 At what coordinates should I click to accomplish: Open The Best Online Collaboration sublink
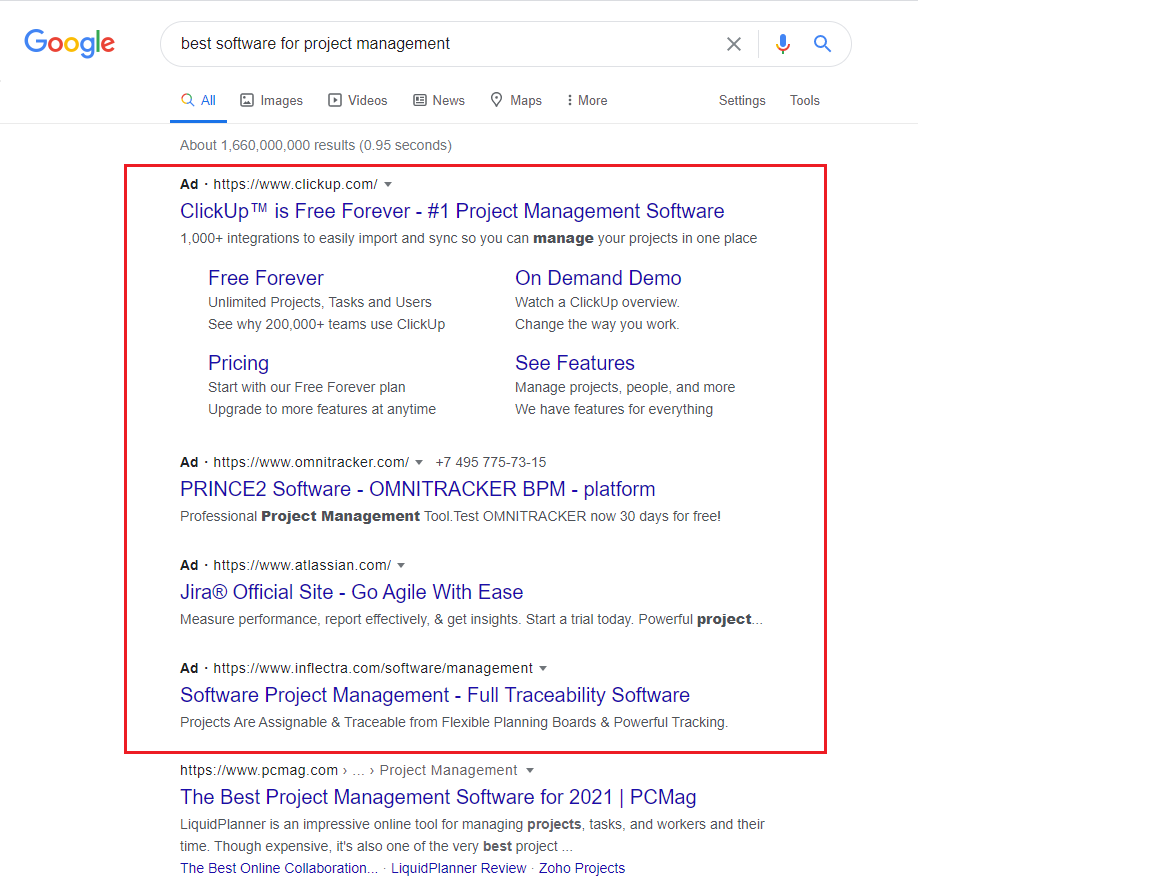point(279,868)
